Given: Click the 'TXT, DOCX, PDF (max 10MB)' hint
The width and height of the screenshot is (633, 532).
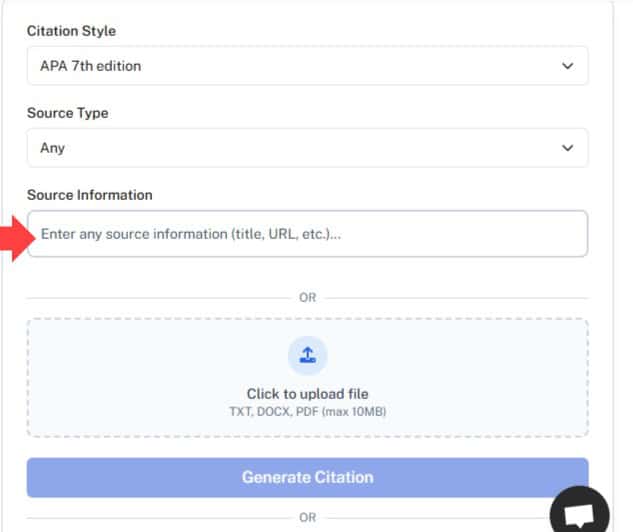Looking at the screenshot, I should (x=308, y=411).
